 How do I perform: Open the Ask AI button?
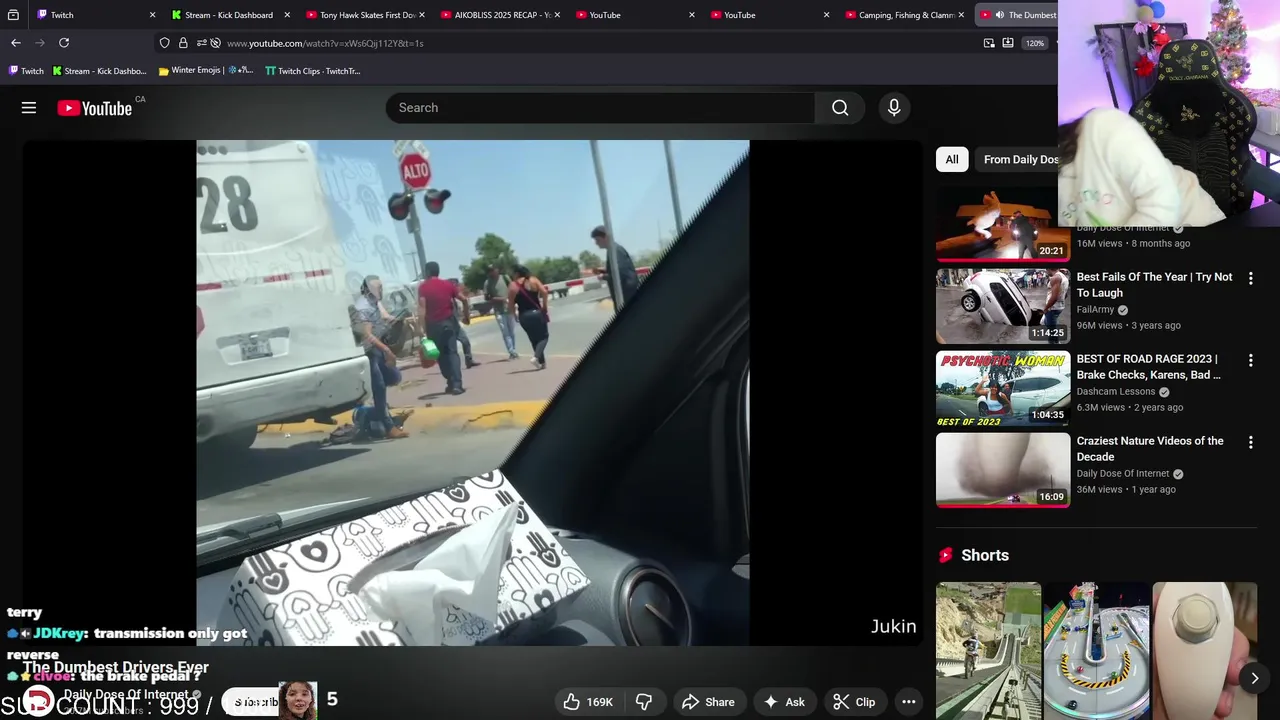tap(784, 702)
